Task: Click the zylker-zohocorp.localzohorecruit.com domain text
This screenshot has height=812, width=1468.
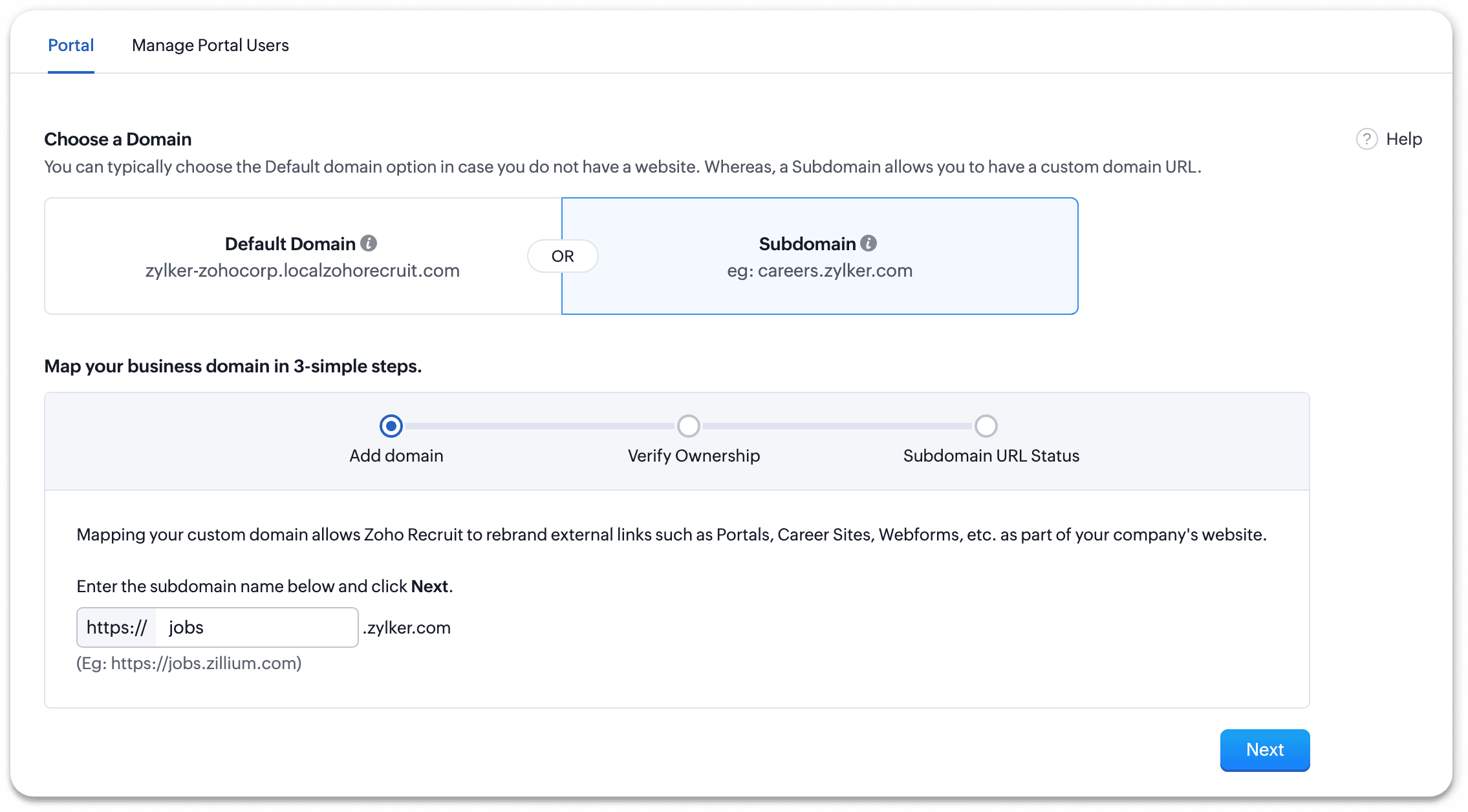Action: [302, 270]
